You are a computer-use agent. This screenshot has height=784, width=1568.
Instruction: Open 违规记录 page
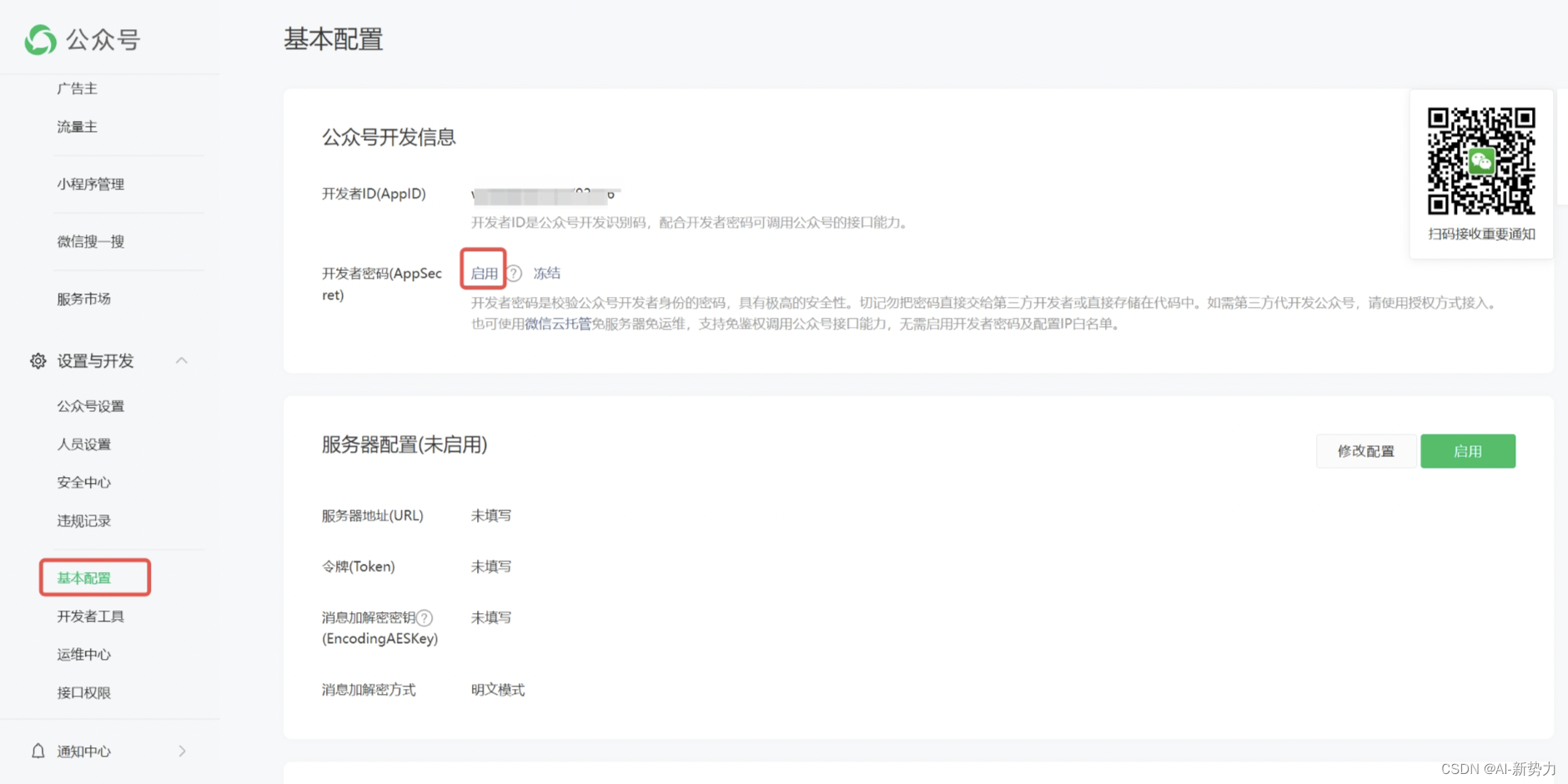84,520
